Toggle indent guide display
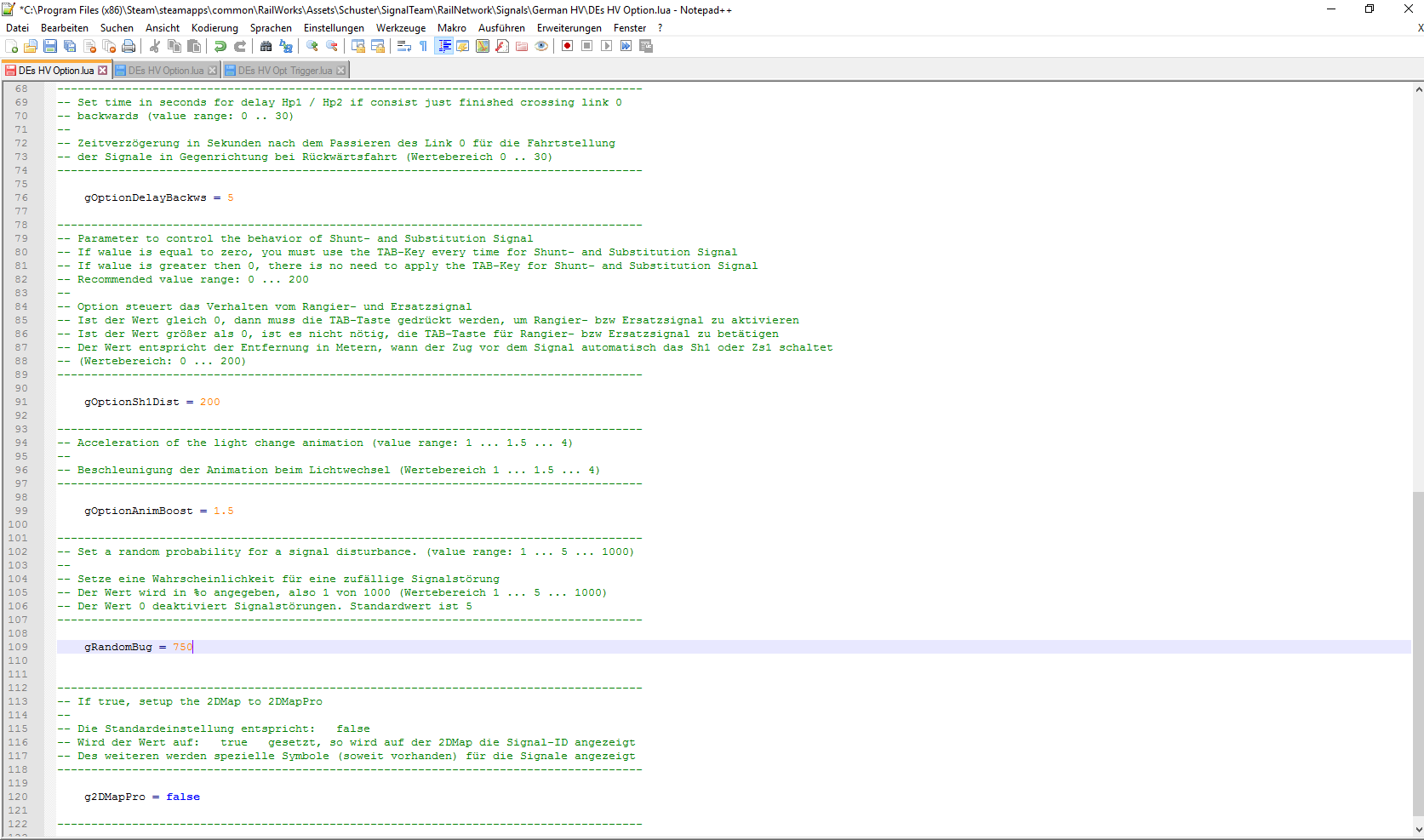The image size is (1424, 840). pyautogui.click(x=443, y=46)
